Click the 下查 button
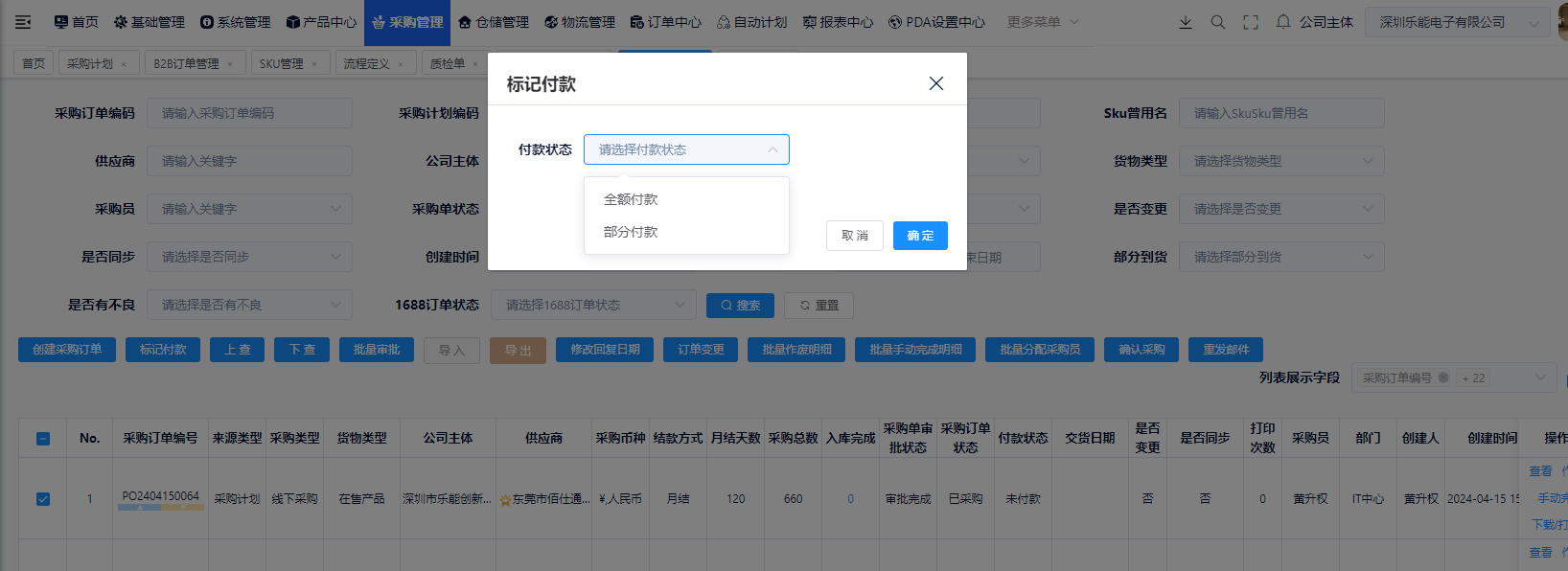This screenshot has height=571, width=1568. (302, 350)
